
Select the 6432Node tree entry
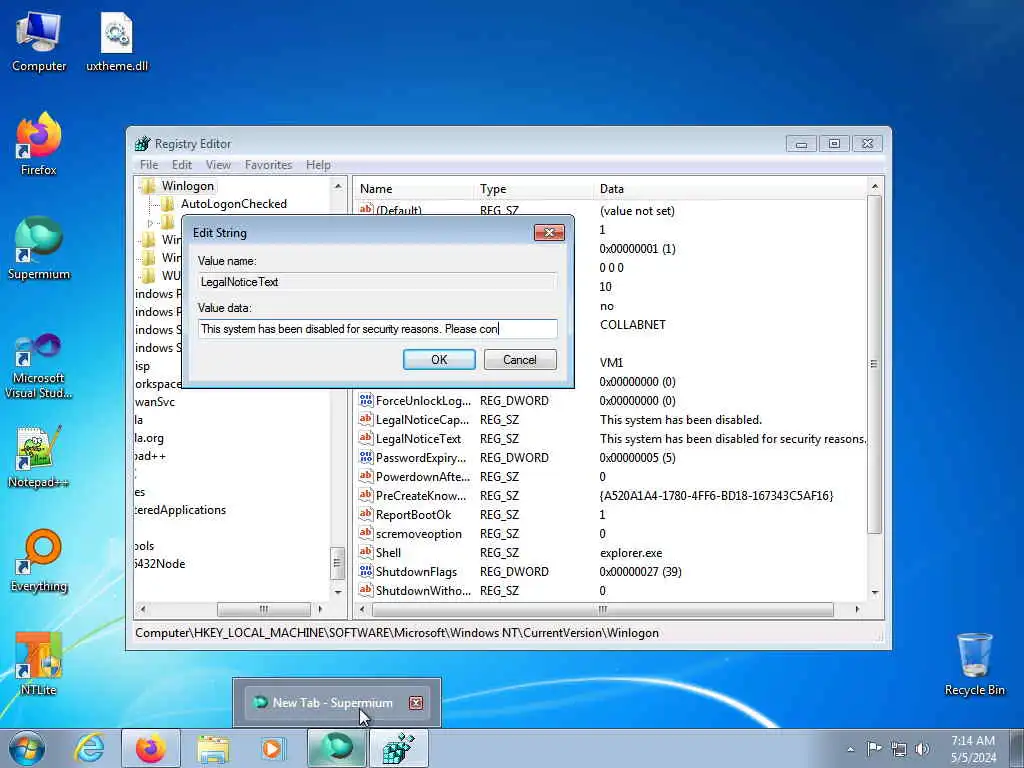[159, 564]
